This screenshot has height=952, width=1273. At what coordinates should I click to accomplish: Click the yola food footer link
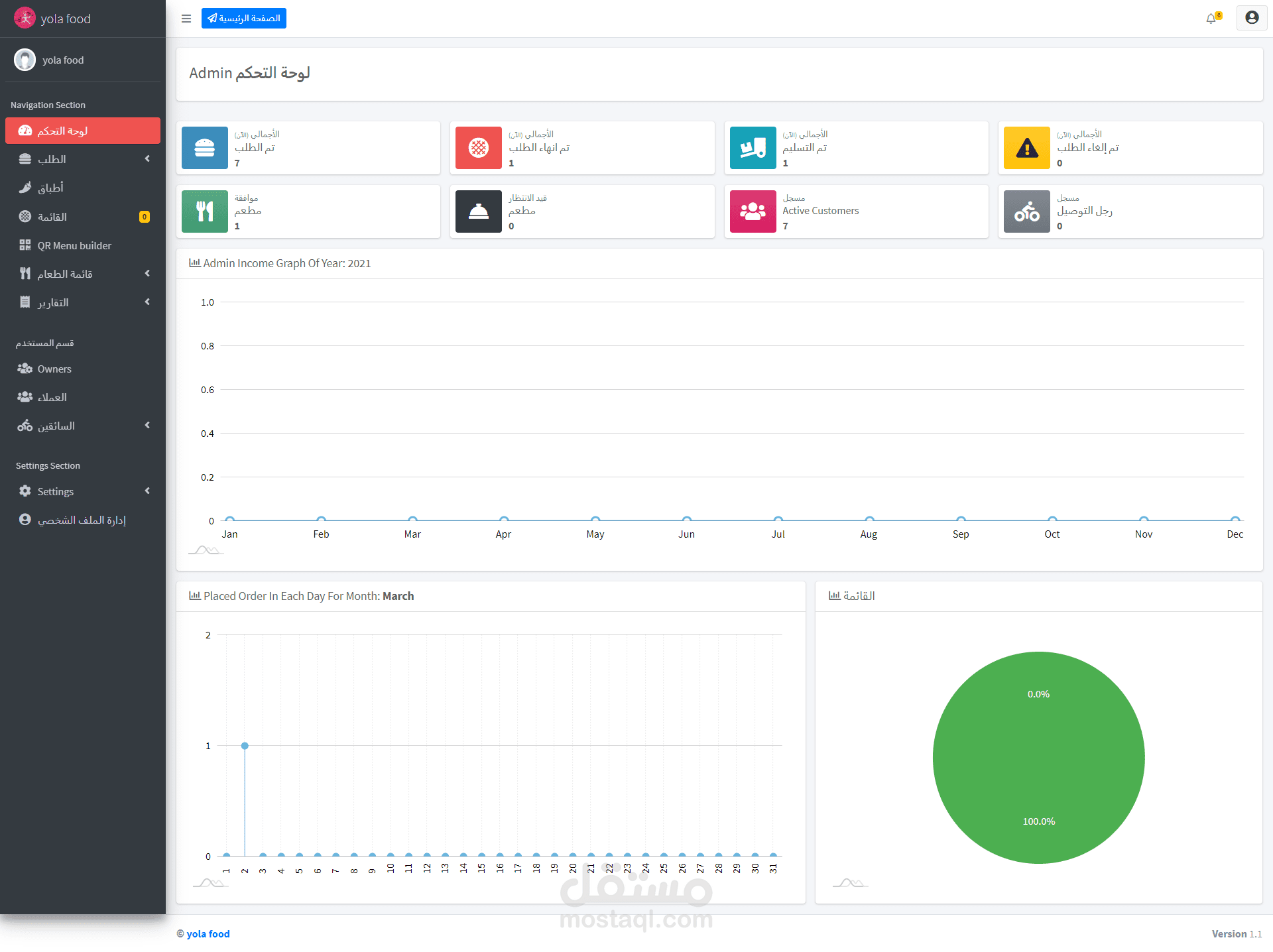(208, 933)
